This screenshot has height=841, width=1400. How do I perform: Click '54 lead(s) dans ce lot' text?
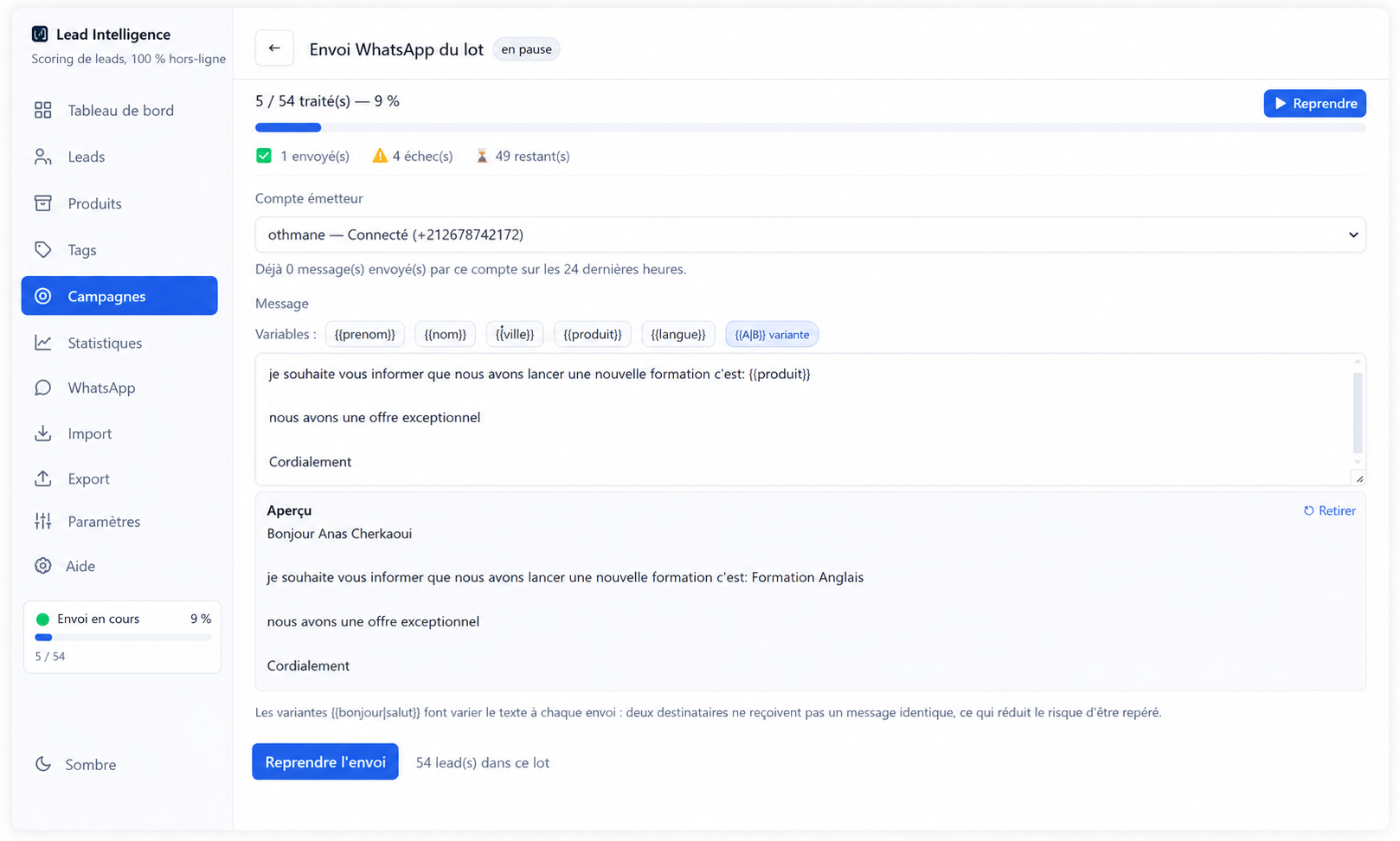pyautogui.click(x=483, y=762)
